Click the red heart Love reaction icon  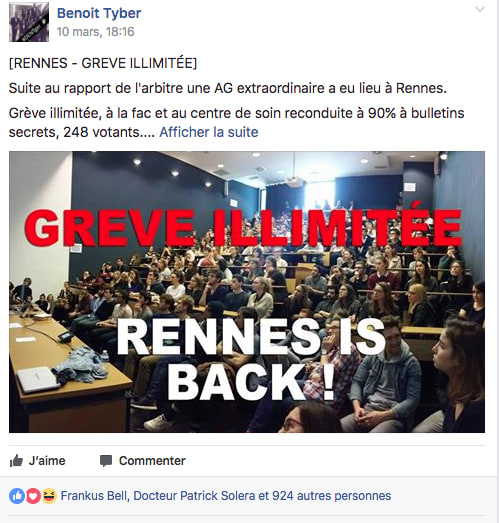tap(33, 496)
